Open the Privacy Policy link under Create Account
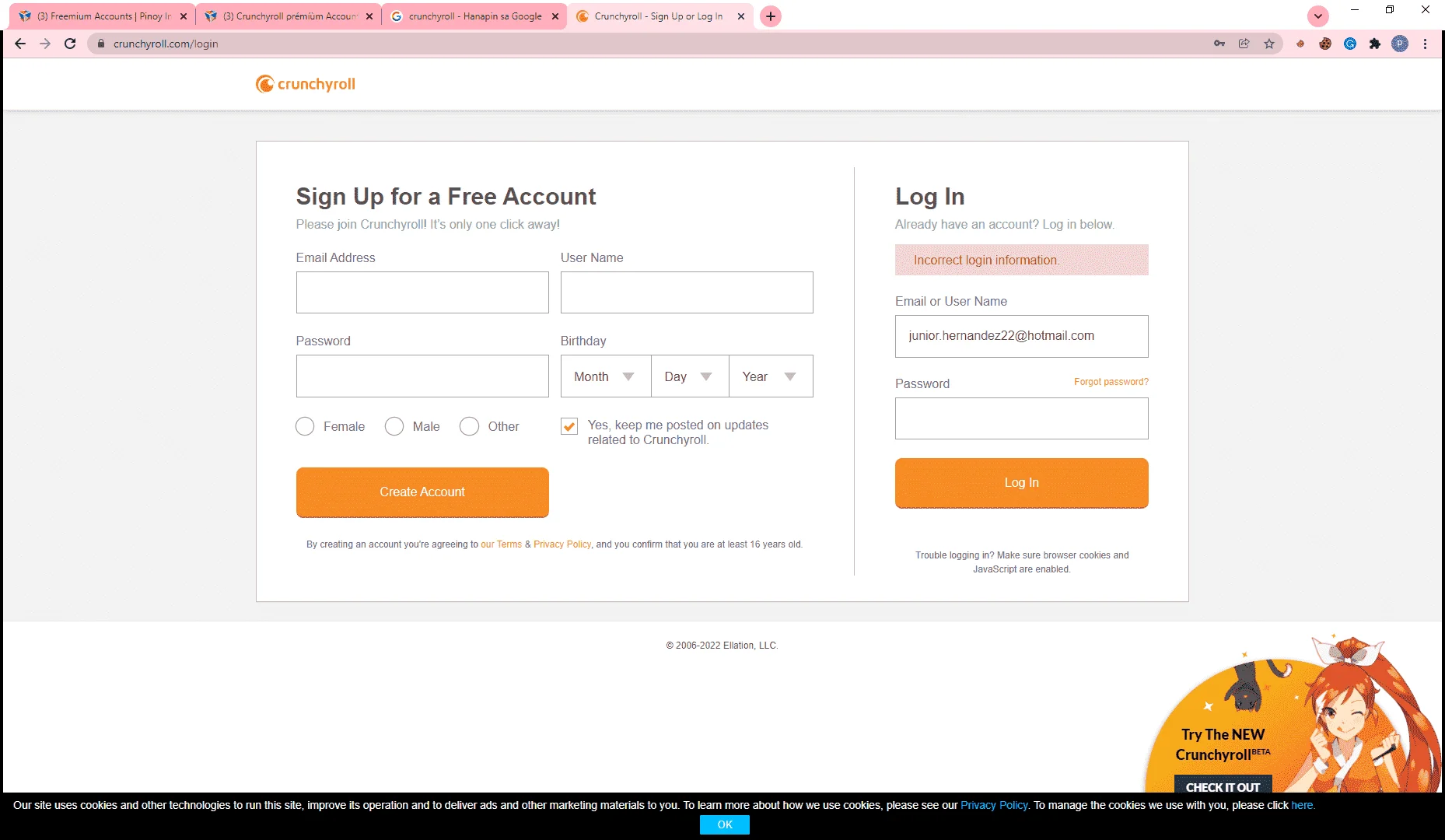 pyautogui.click(x=562, y=544)
